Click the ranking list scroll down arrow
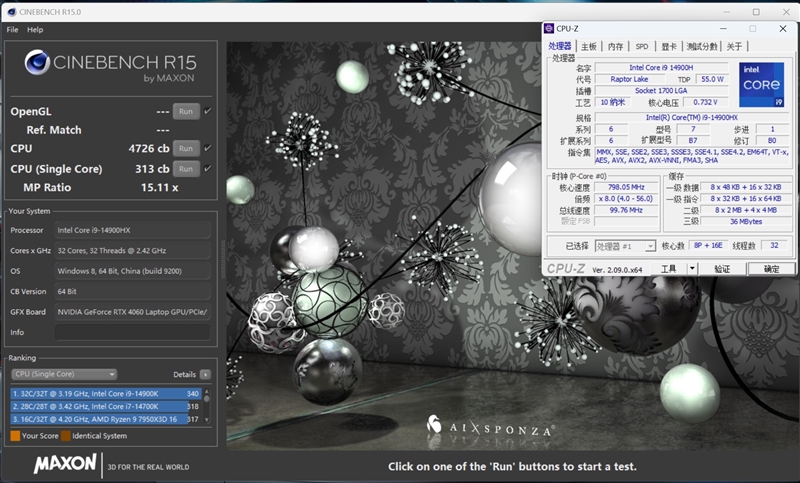800x483 pixels. pyautogui.click(x=209, y=421)
